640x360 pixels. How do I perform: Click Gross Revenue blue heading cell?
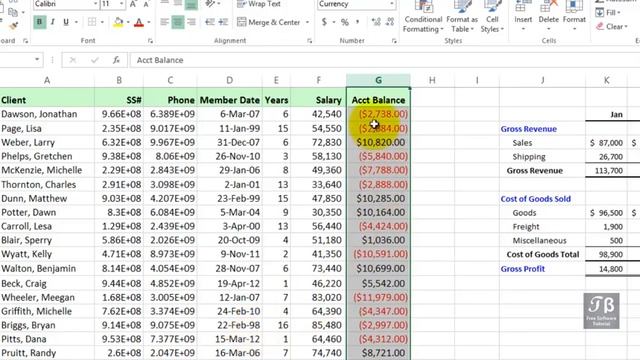542,129
